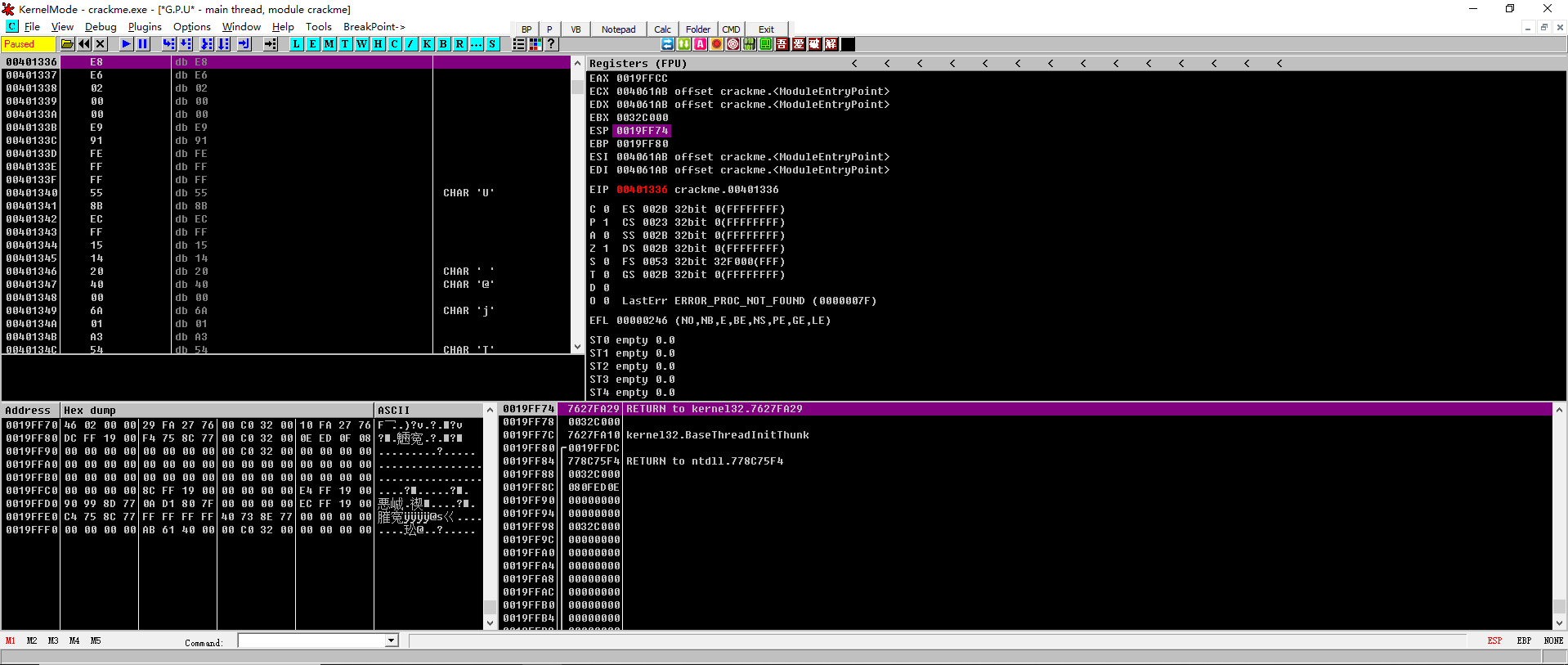Switch stack view to ESP mode
The image size is (1568, 665).
coord(1494,640)
